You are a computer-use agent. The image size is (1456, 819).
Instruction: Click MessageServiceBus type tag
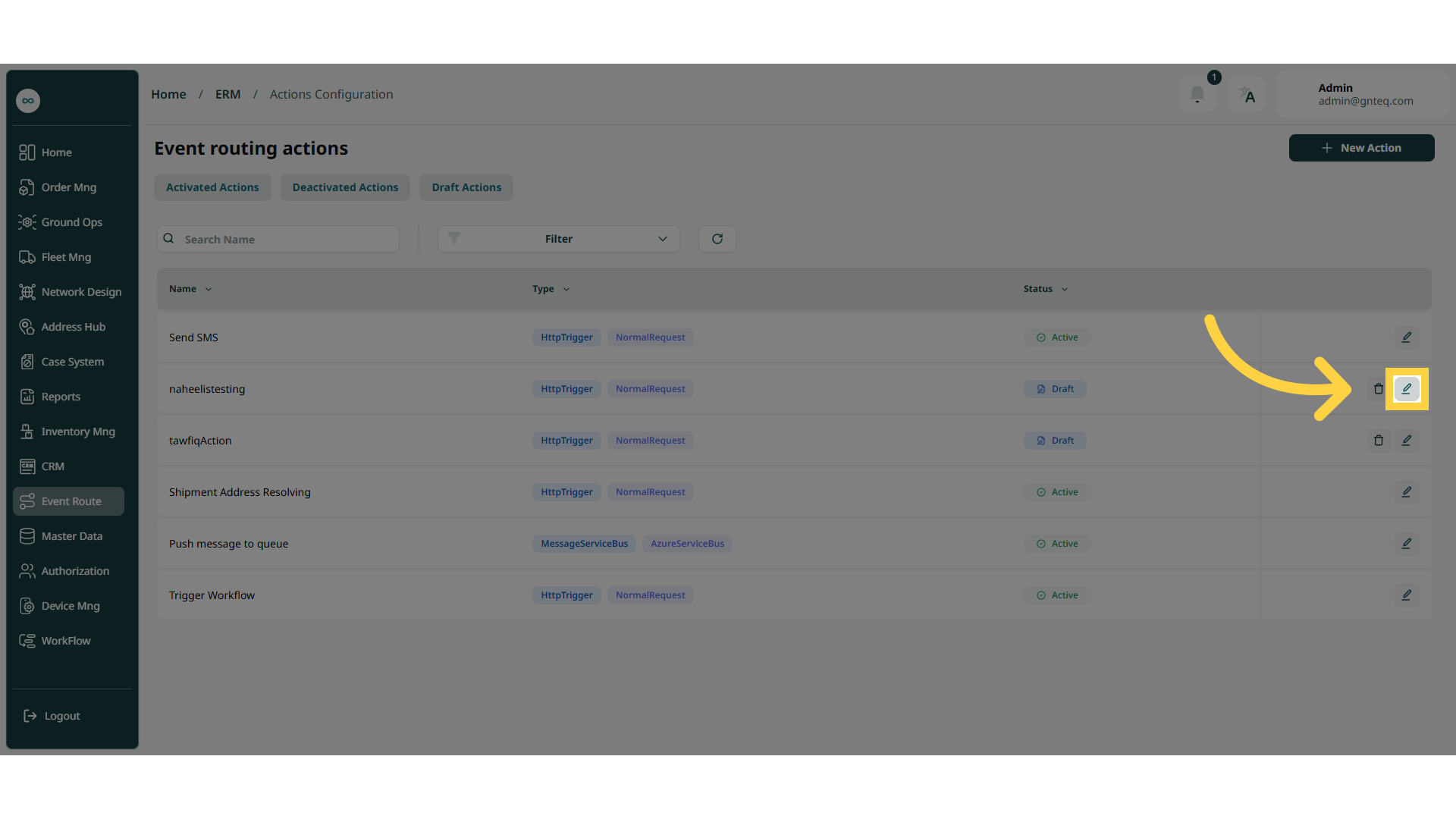click(x=584, y=544)
